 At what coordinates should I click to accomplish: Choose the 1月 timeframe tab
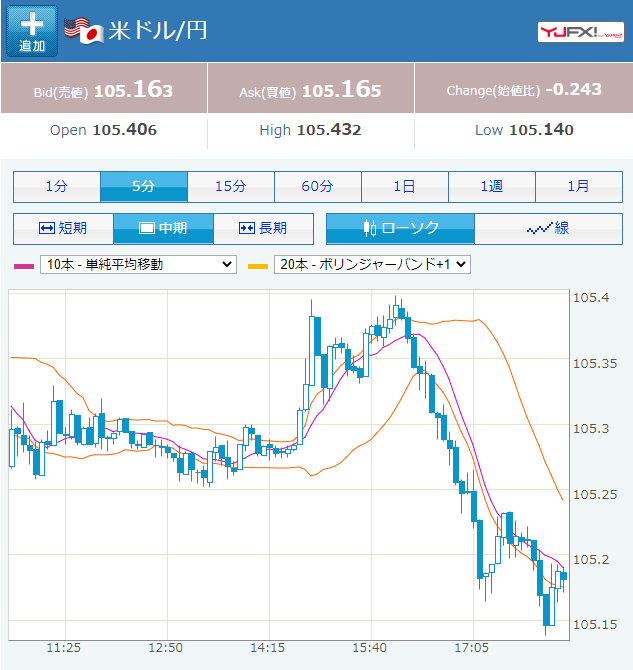point(579,187)
